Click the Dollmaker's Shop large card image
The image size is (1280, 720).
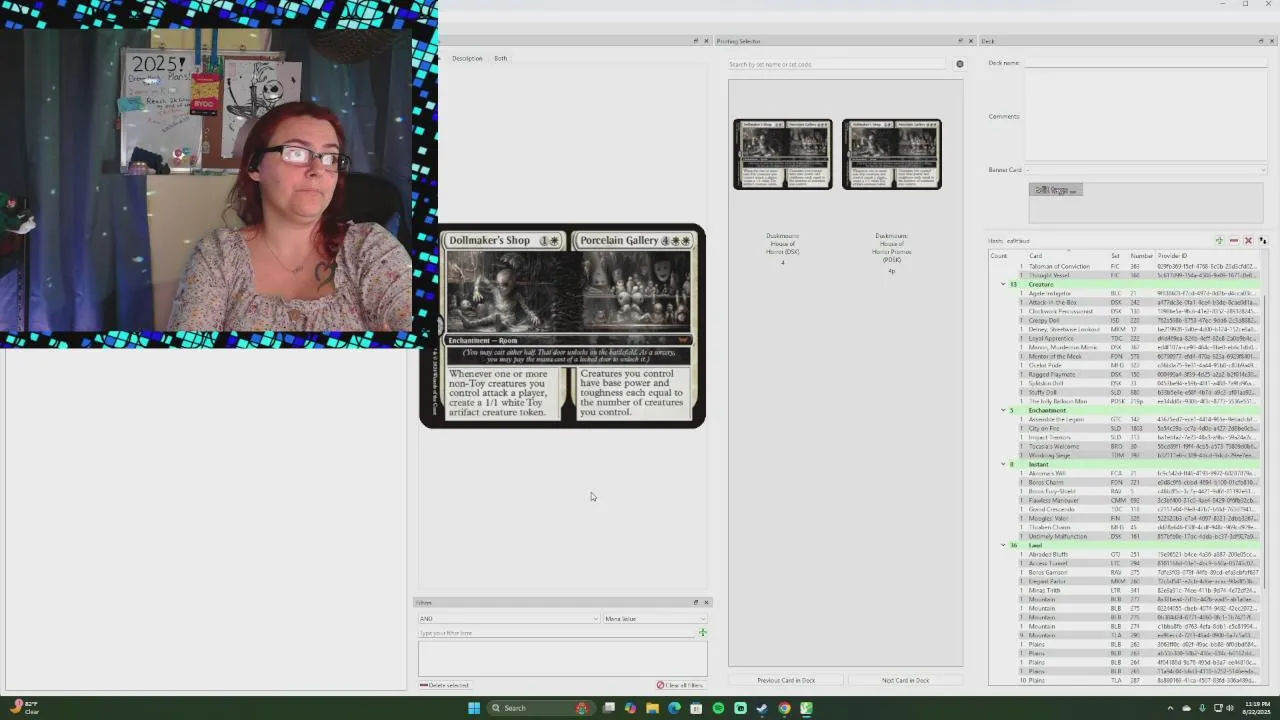tap(563, 326)
